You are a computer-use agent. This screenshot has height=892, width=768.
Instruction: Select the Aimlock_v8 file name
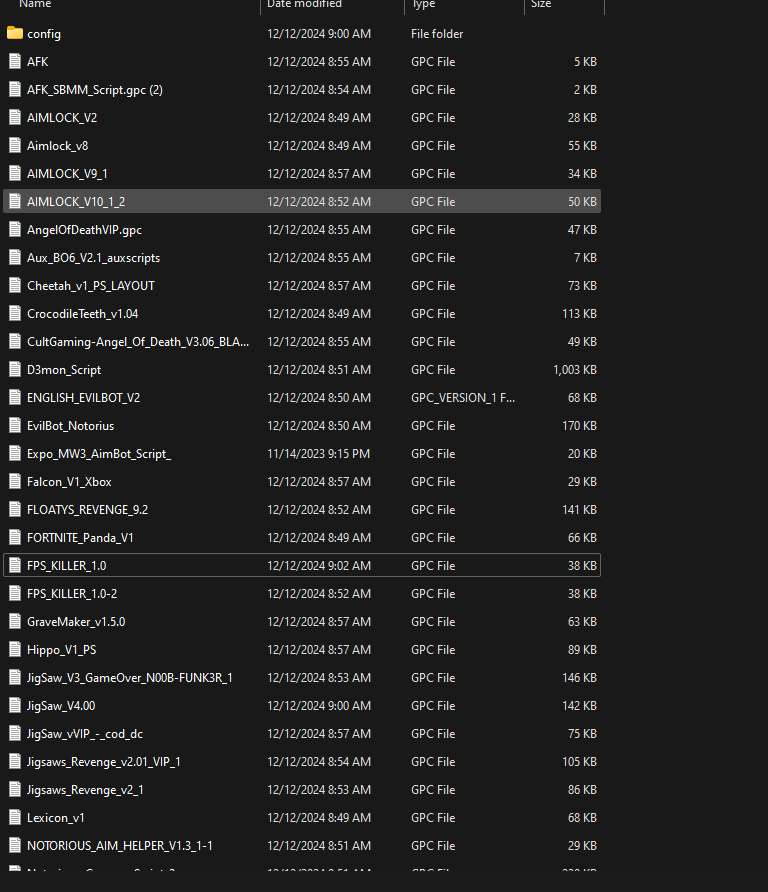[57, 146]
